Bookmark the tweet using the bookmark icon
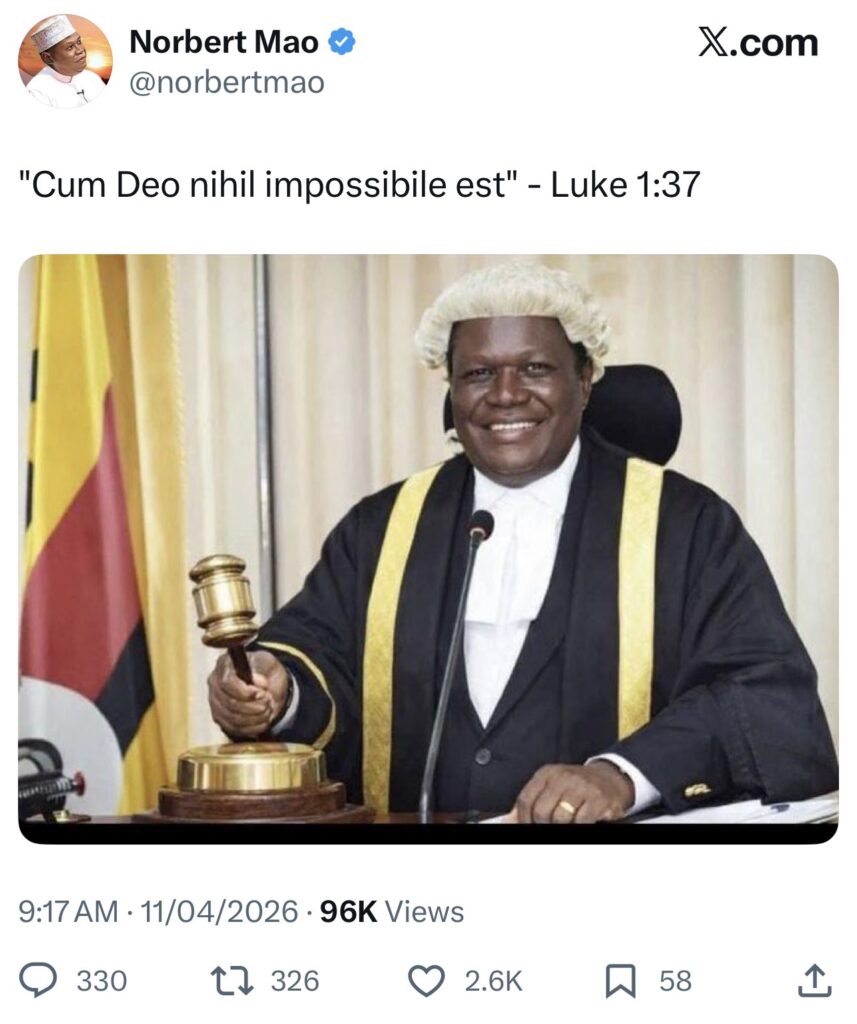The height and width of the screenshot is (1024, 857). pyautogui.click(x=620, y=982)
